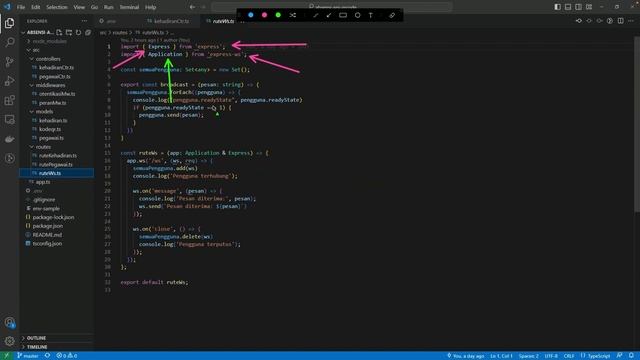The height and width of the screenshot is (360, 640).
Task: Click split editor right icon
Action: pos(620,21)
